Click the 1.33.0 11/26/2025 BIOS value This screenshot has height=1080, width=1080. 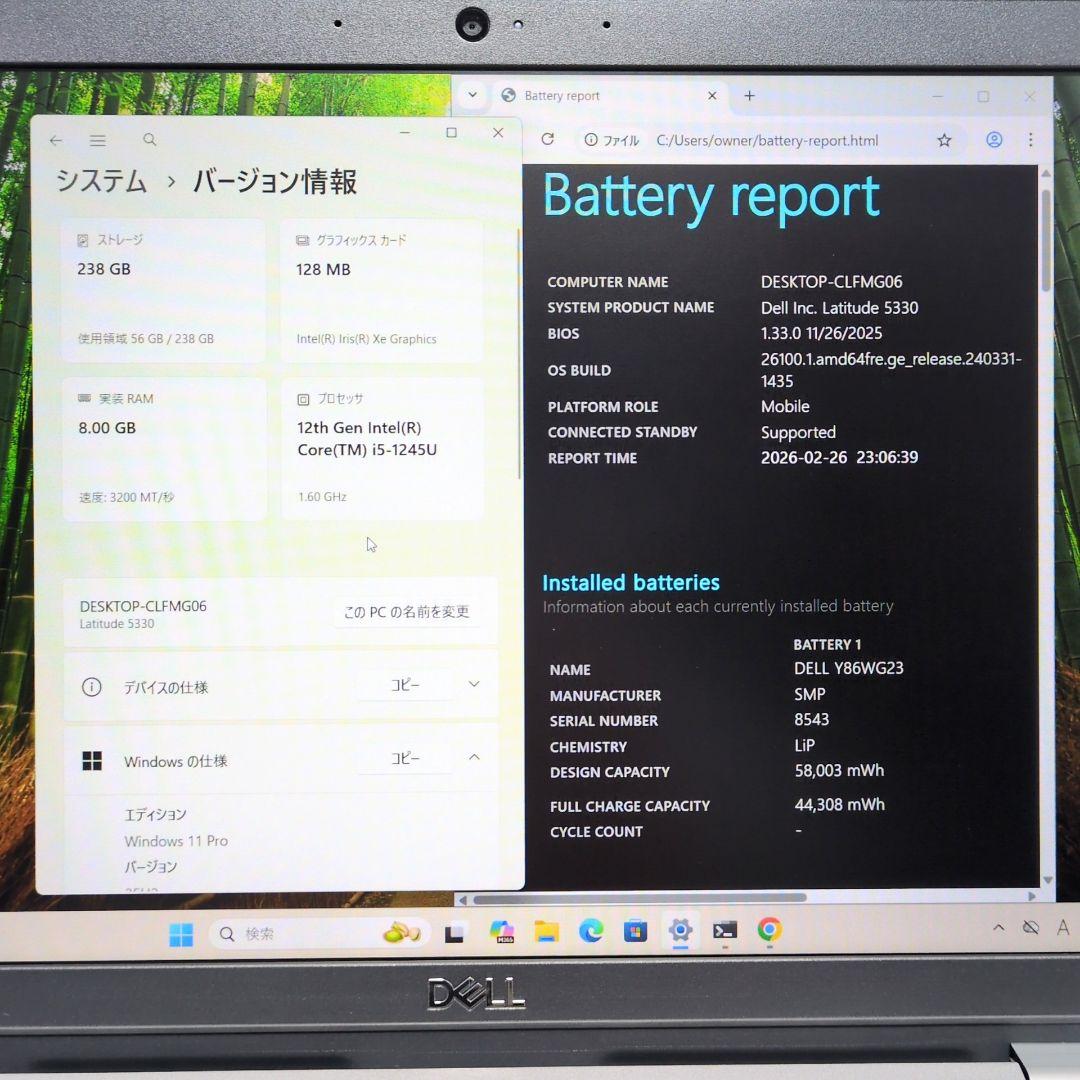tap(821, 333)
